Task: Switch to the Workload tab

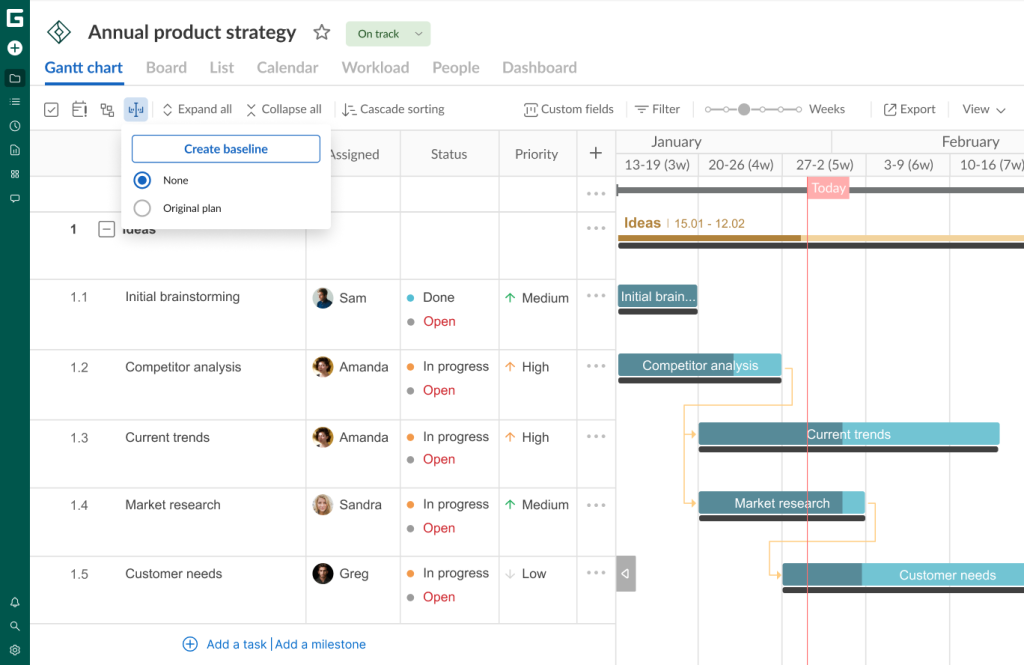Action: [x=375, y=67]
